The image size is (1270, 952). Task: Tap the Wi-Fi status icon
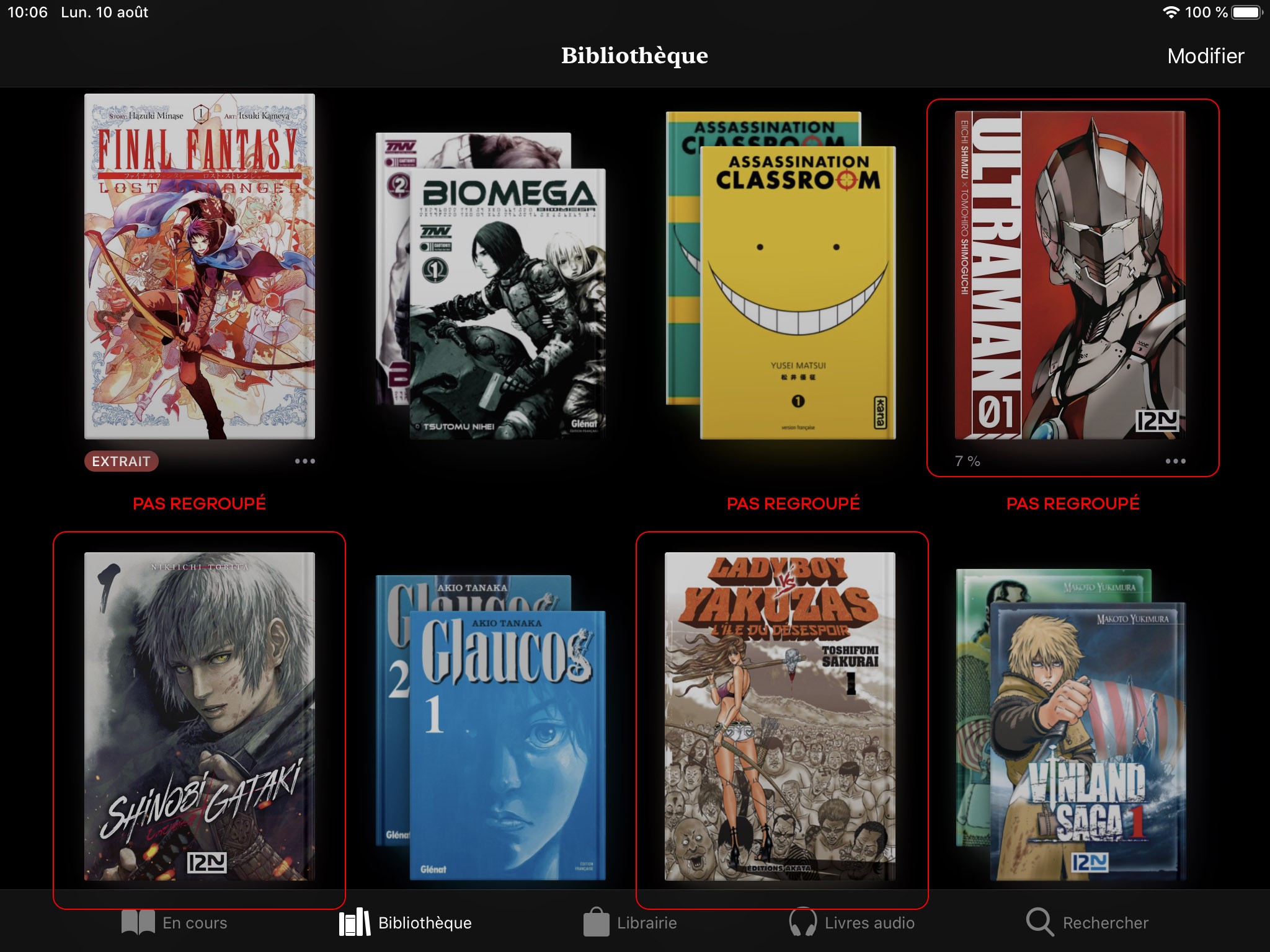[x=1170, y=12]
